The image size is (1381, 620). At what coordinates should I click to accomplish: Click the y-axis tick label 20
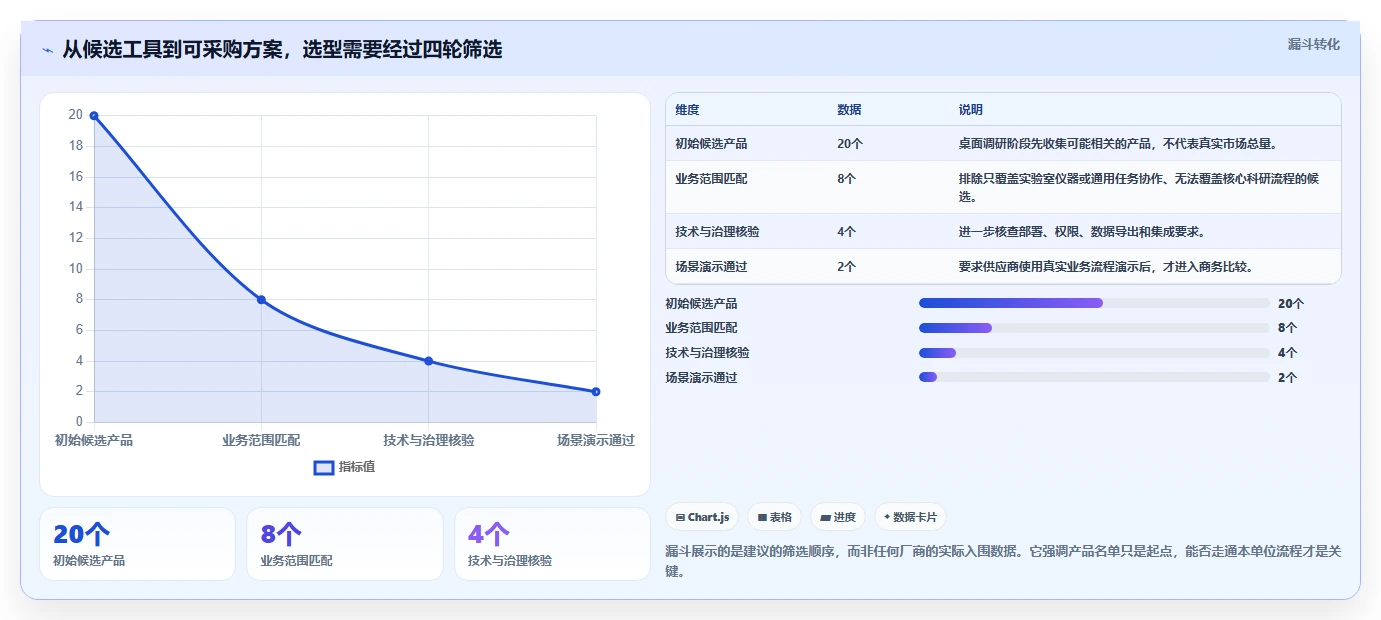tap(76, 115)
